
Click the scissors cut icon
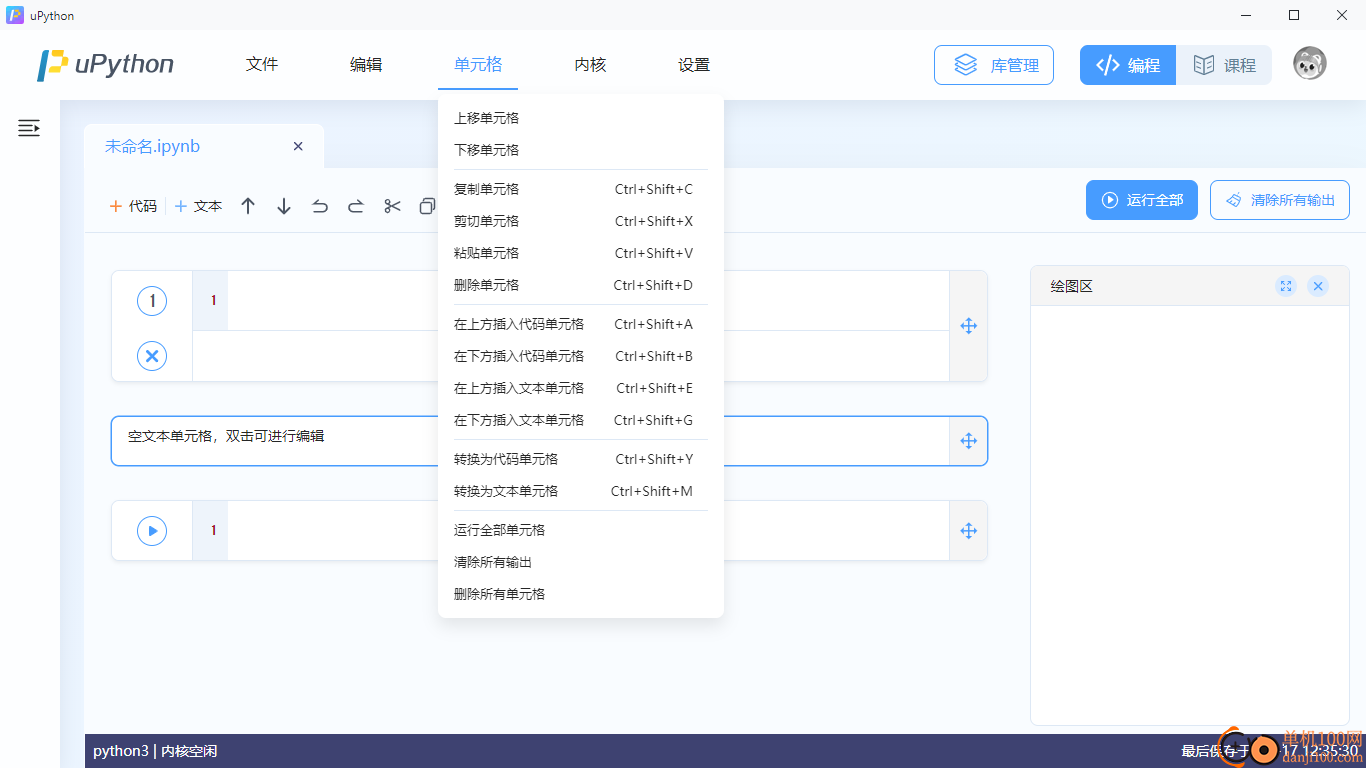pyautogui.click(x=392, y=206)
